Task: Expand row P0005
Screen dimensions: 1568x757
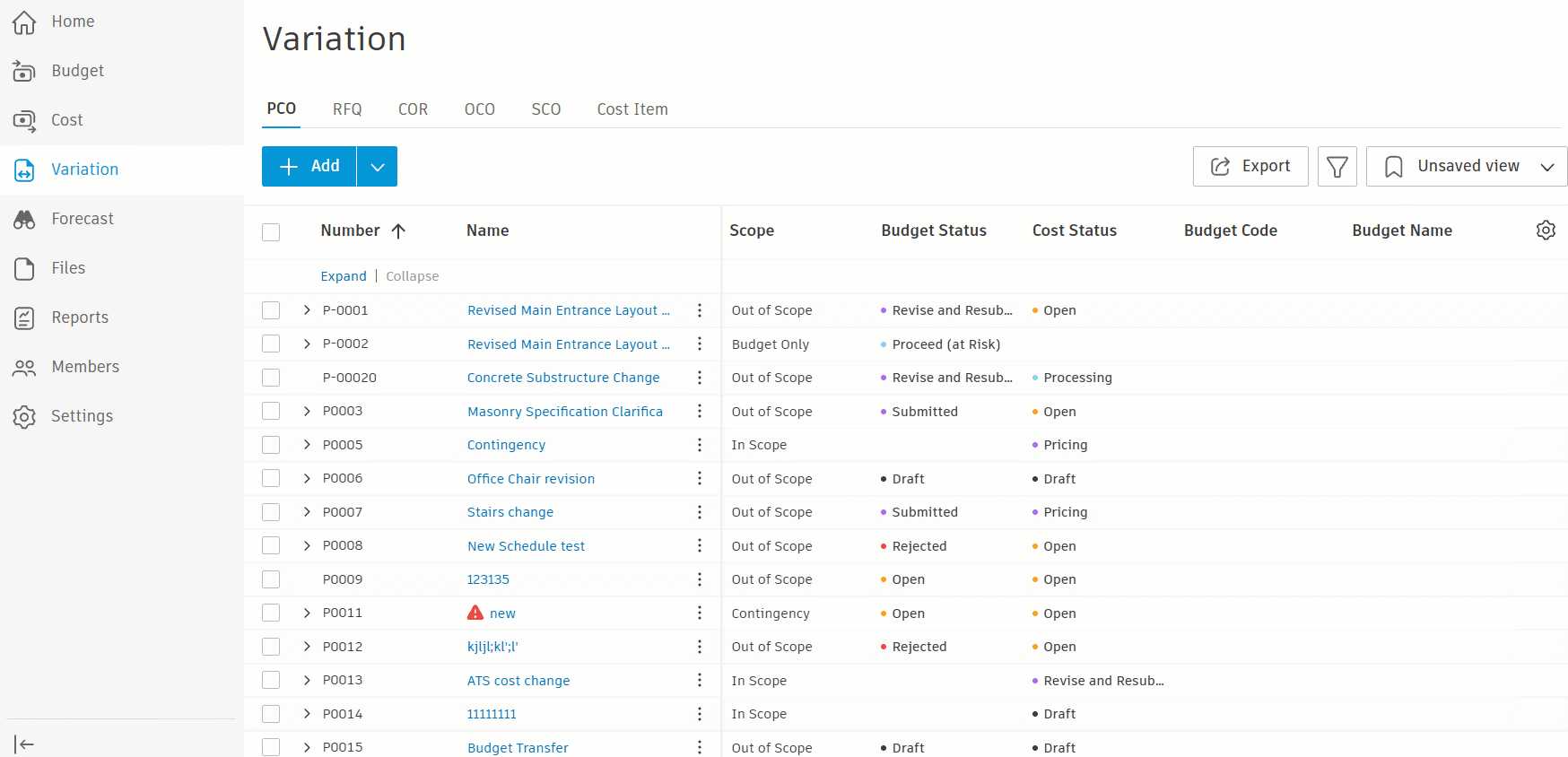Action: tap(307, 445)
